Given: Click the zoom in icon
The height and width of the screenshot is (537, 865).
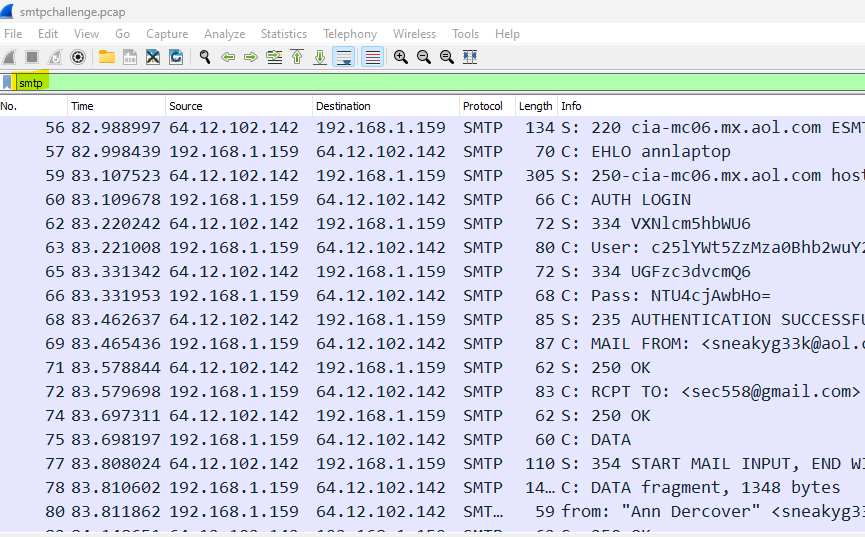Looking at the screenshot, I should [x=401, y=57].
